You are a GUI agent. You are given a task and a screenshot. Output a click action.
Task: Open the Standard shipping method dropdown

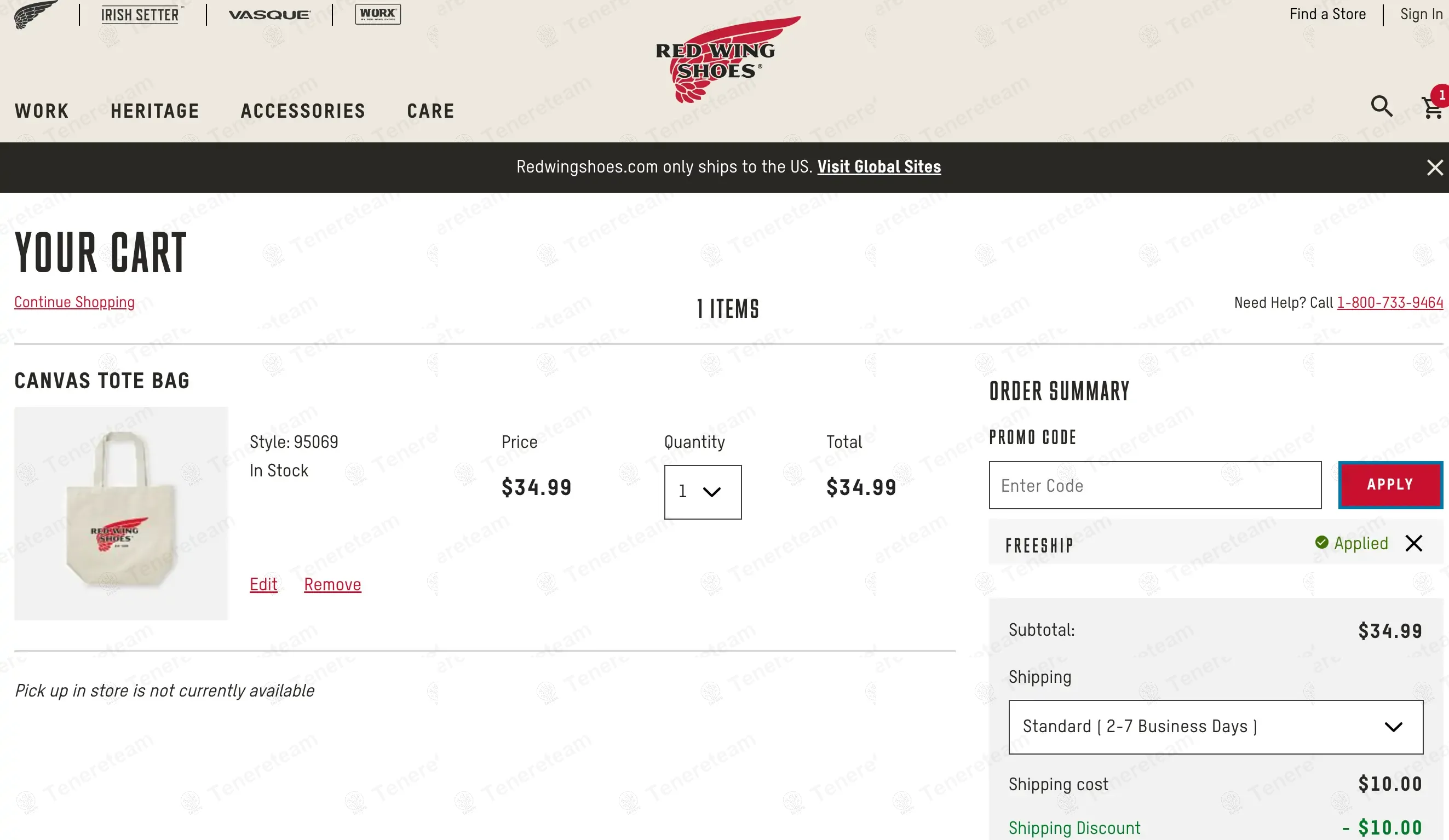pos(1216,727)
